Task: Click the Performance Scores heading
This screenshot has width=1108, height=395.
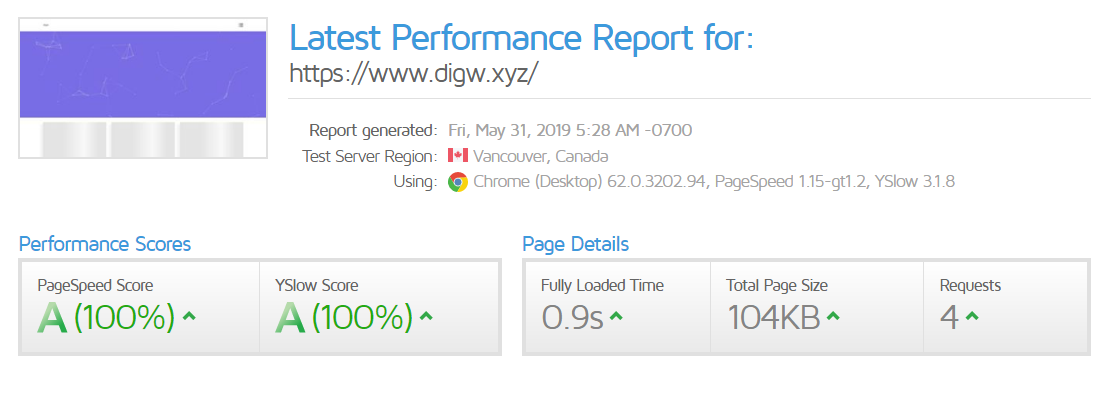Action: pos(105,244)
